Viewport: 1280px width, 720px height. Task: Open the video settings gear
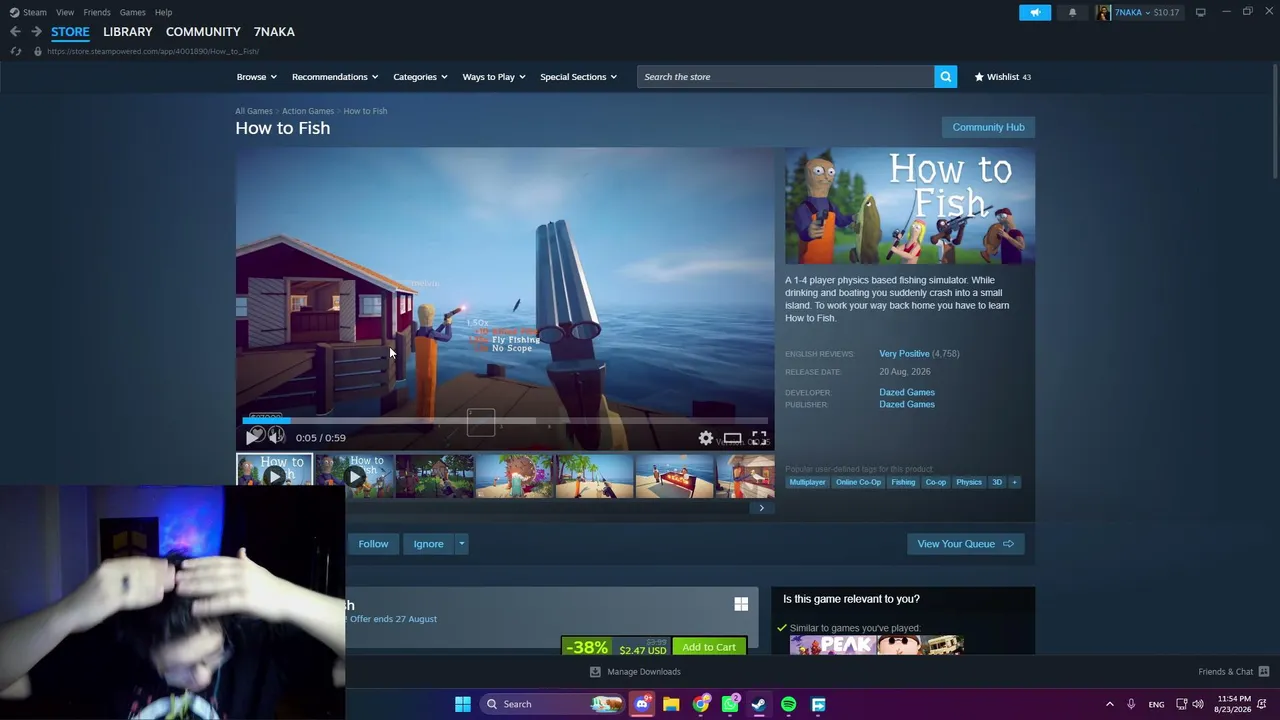706,438
